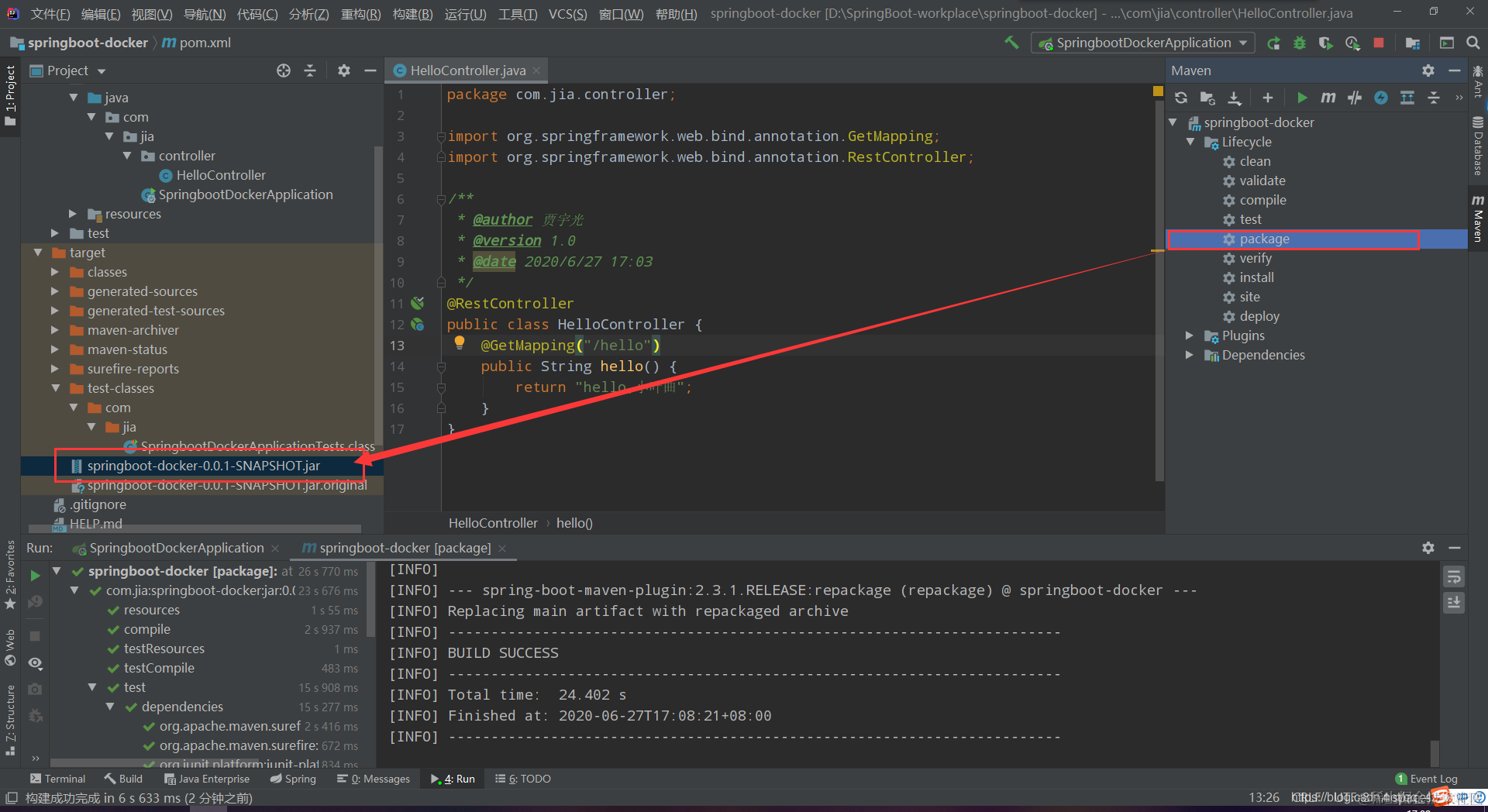1488x812 pixels.
Task: Open the Event Log
Action: pos(1426,779)
